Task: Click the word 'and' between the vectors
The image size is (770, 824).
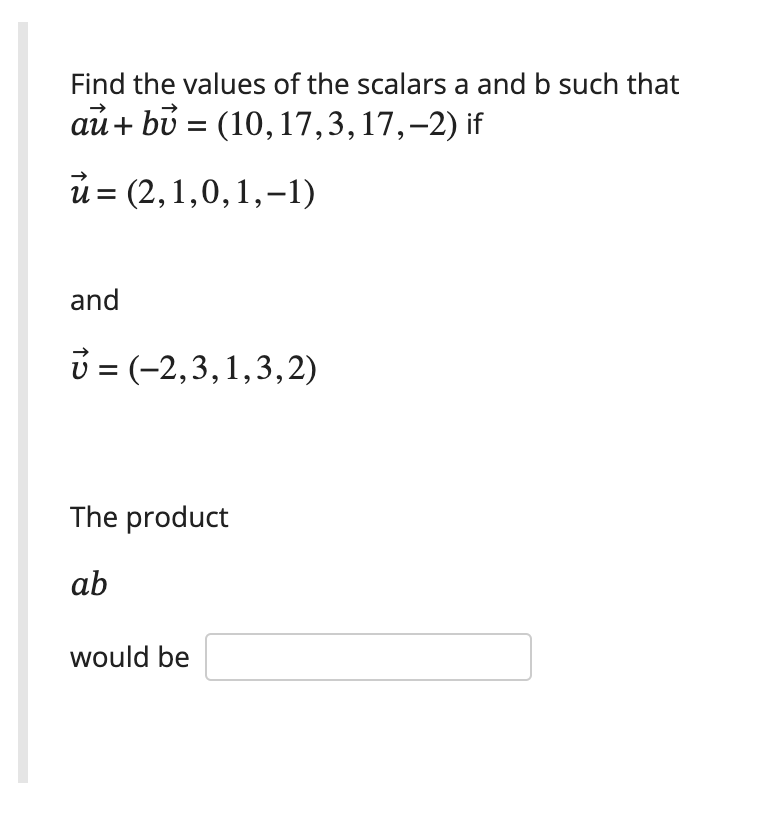Action: [94, 300]
